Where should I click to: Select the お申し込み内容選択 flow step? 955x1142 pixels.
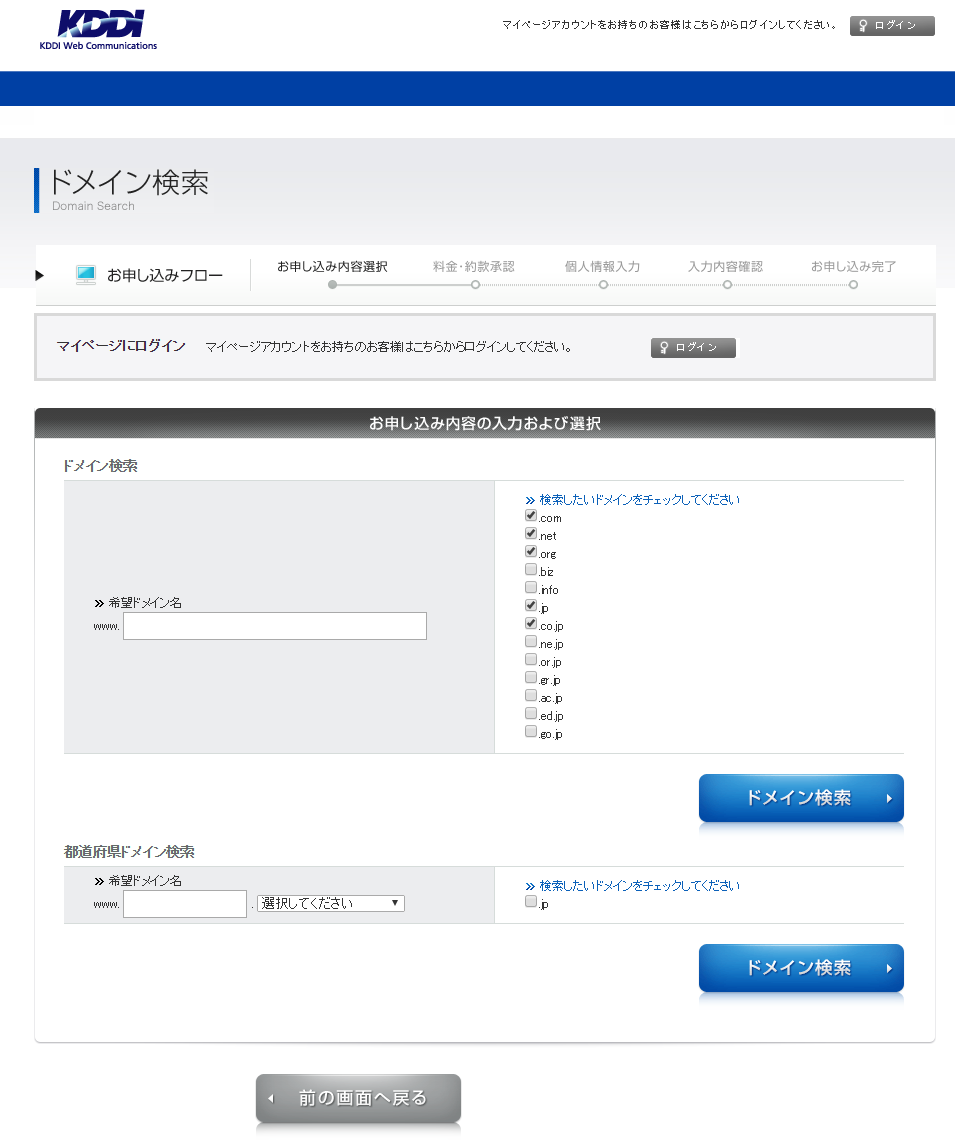332,267
